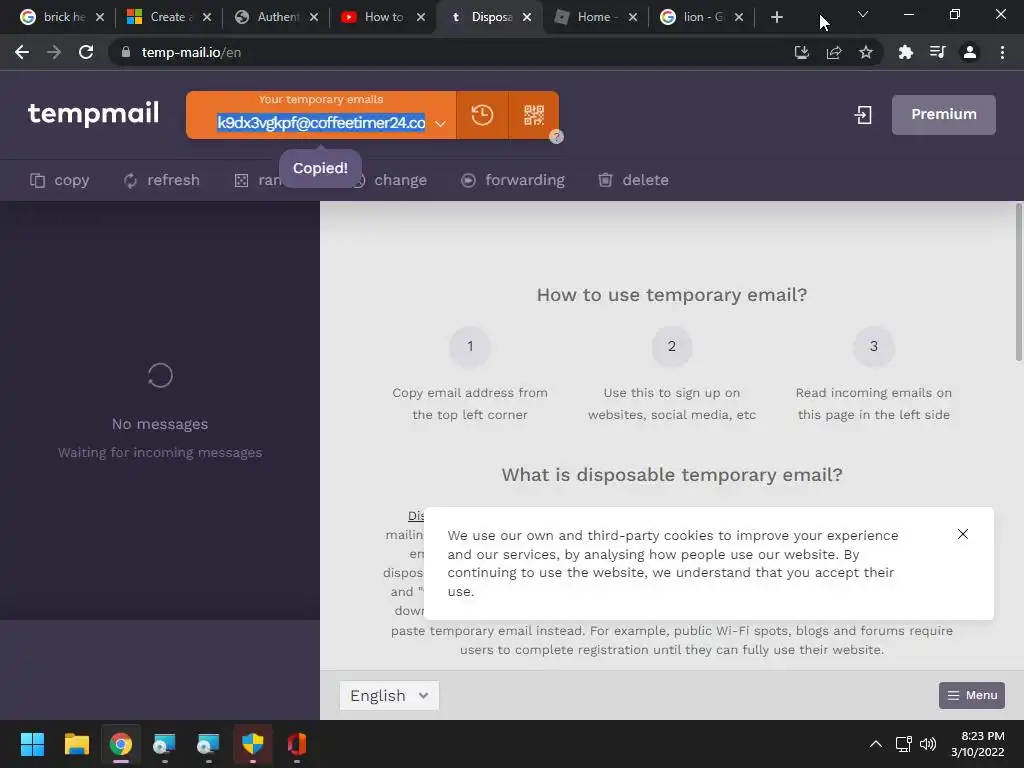Open File Explorer from the taskbar
1024x768 pixels.
point(76,744)
